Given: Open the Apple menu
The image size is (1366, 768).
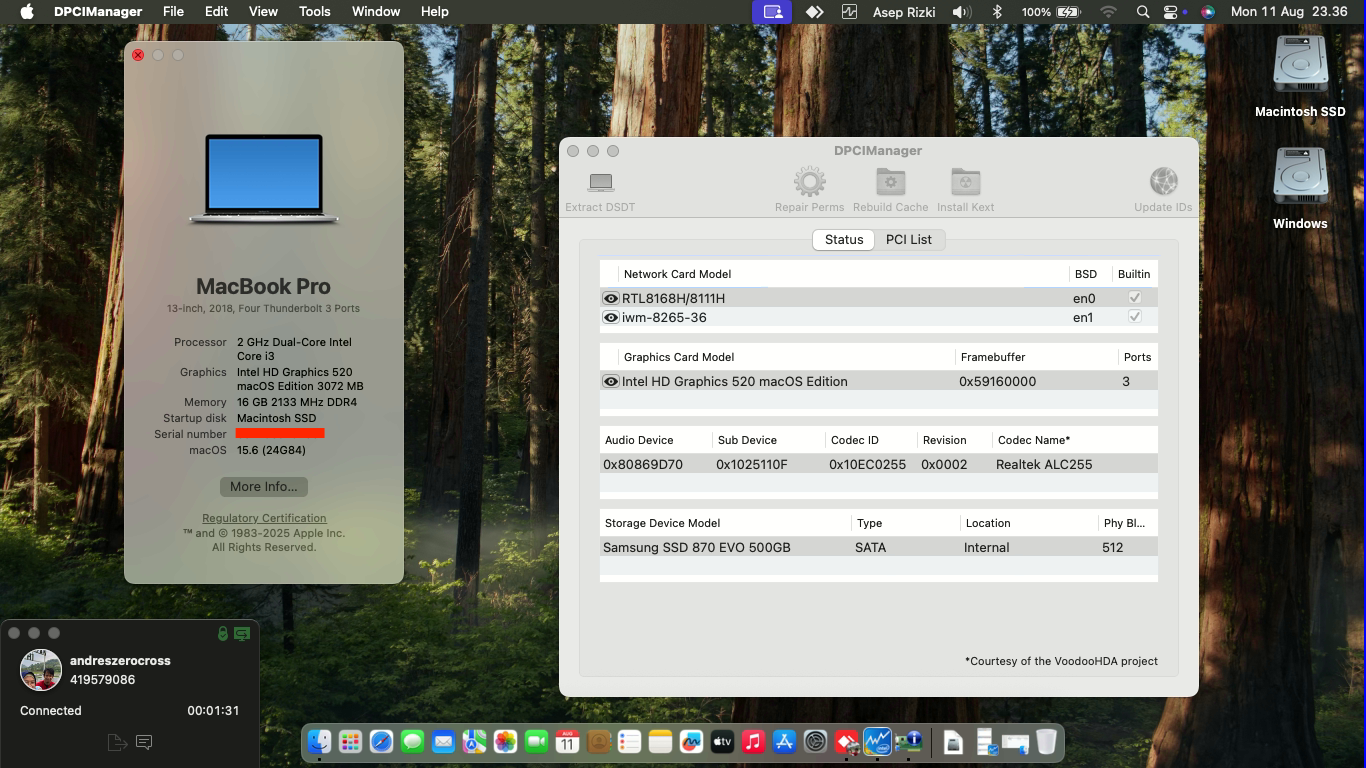Looking at the screenshot, I should pyautogui.click(x=27, y=12).
